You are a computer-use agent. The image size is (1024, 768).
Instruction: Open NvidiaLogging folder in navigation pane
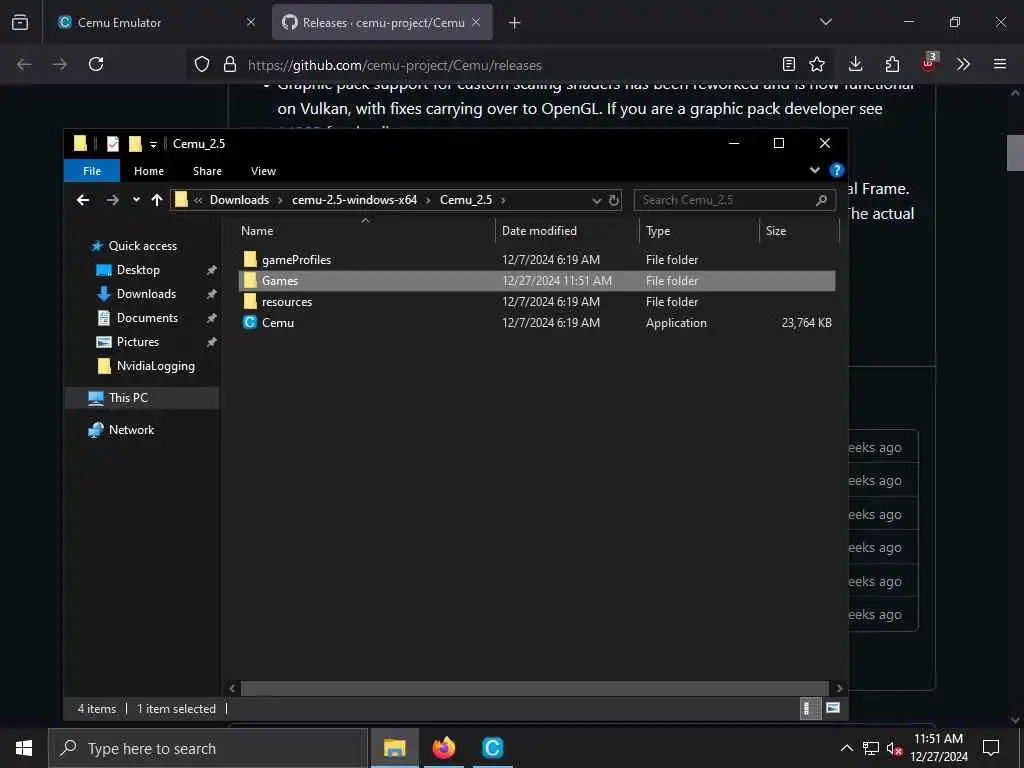click(x=155, y=366)
